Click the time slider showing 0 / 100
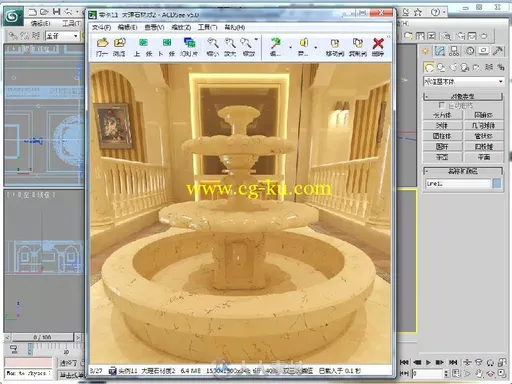Viewport: 512px width, 384px height. pos(42,337)
